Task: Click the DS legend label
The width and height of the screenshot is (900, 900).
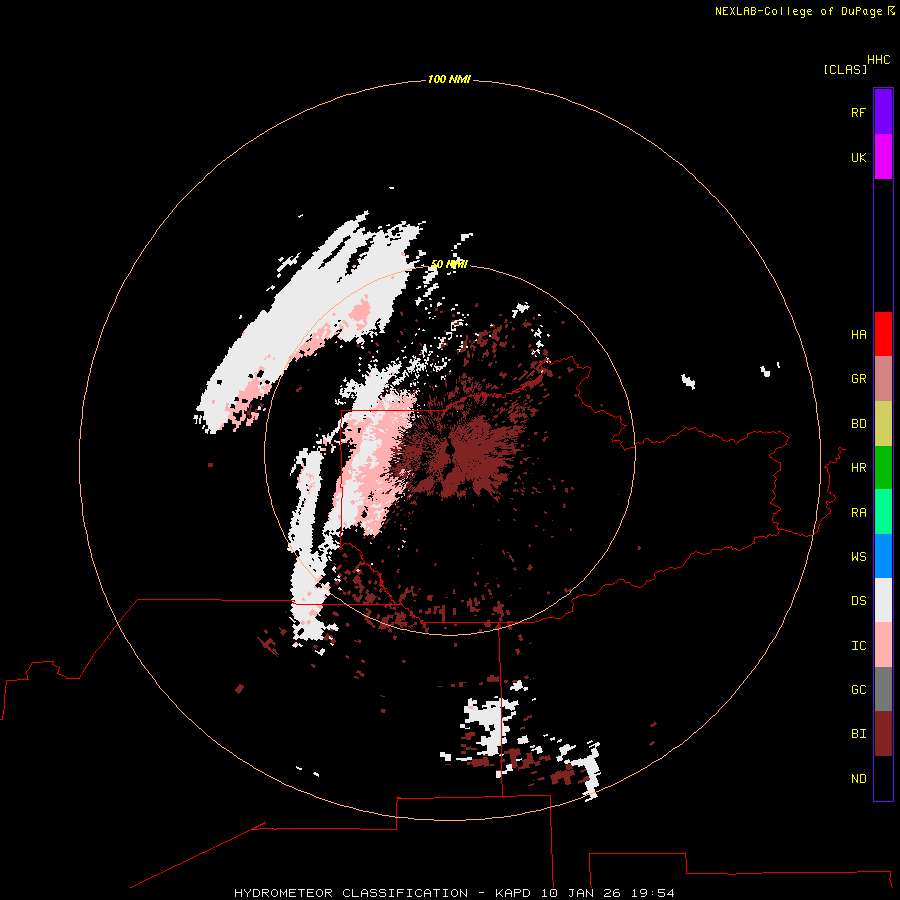Action: (858, 601)
